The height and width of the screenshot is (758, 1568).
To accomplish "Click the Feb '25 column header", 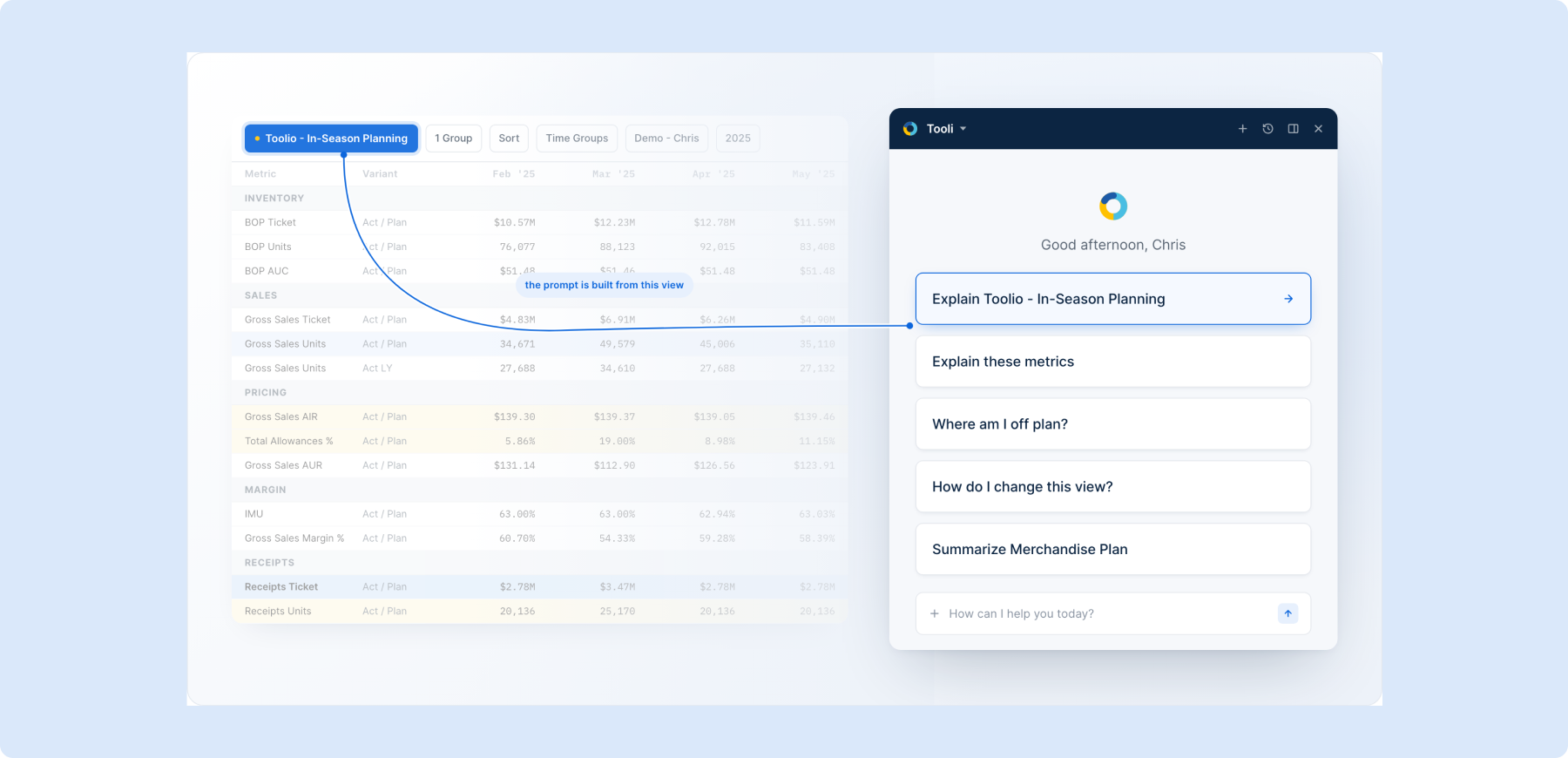I will (x=514, y=174).
